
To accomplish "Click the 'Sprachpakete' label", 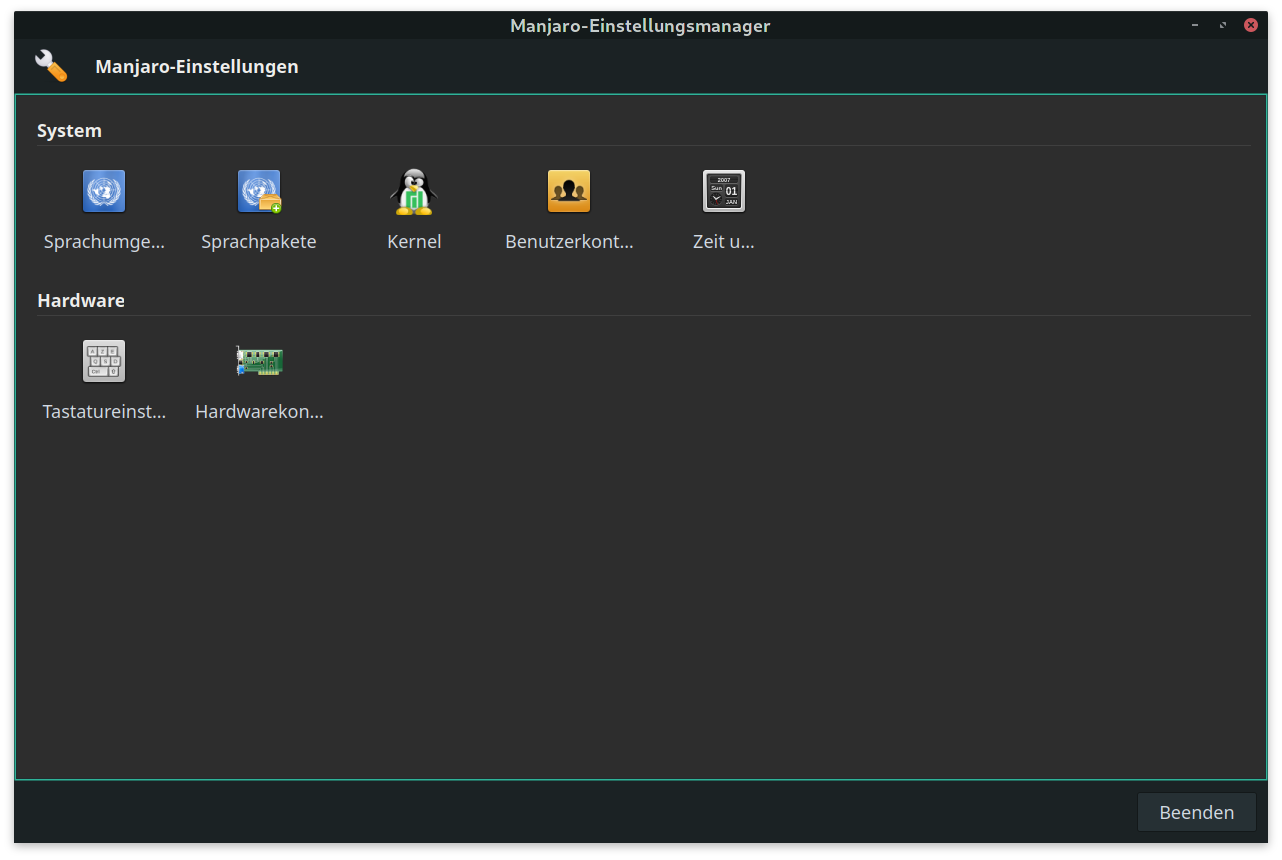I will (259, 242).
